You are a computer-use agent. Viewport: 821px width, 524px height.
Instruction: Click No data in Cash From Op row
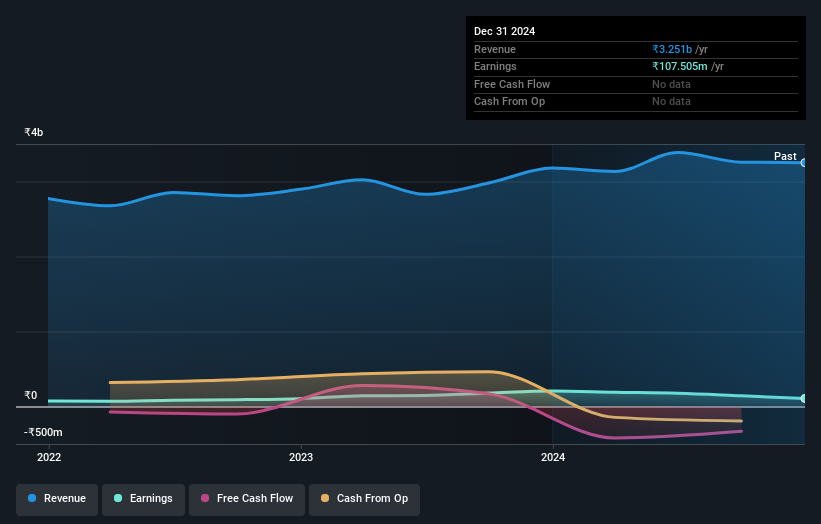tap(671, 102)
